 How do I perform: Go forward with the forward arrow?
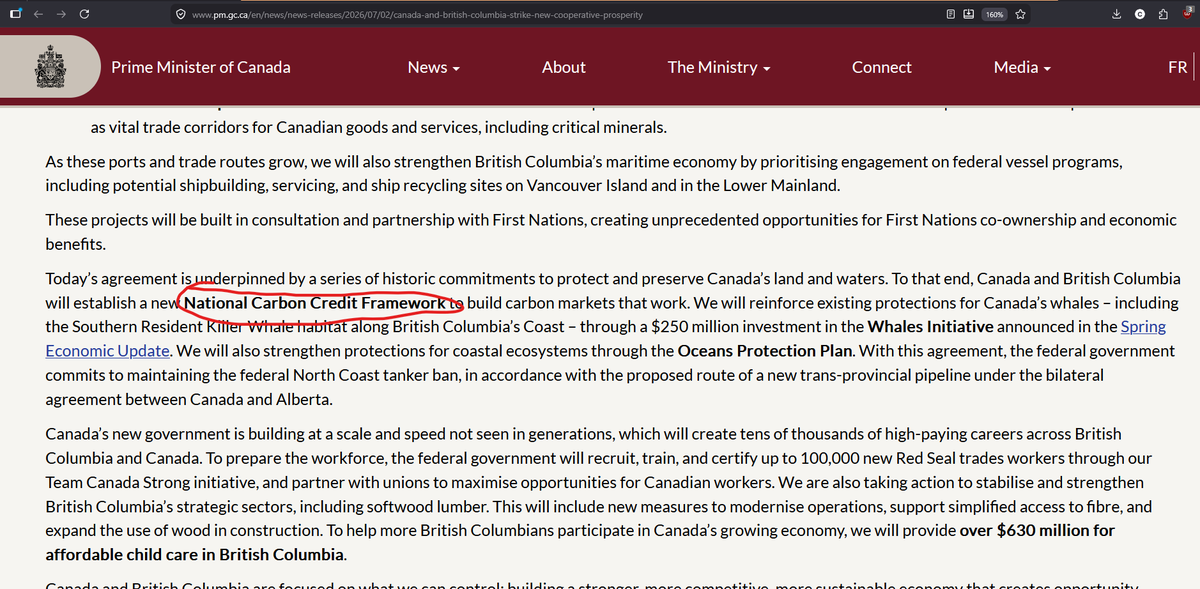pos(62,14)
